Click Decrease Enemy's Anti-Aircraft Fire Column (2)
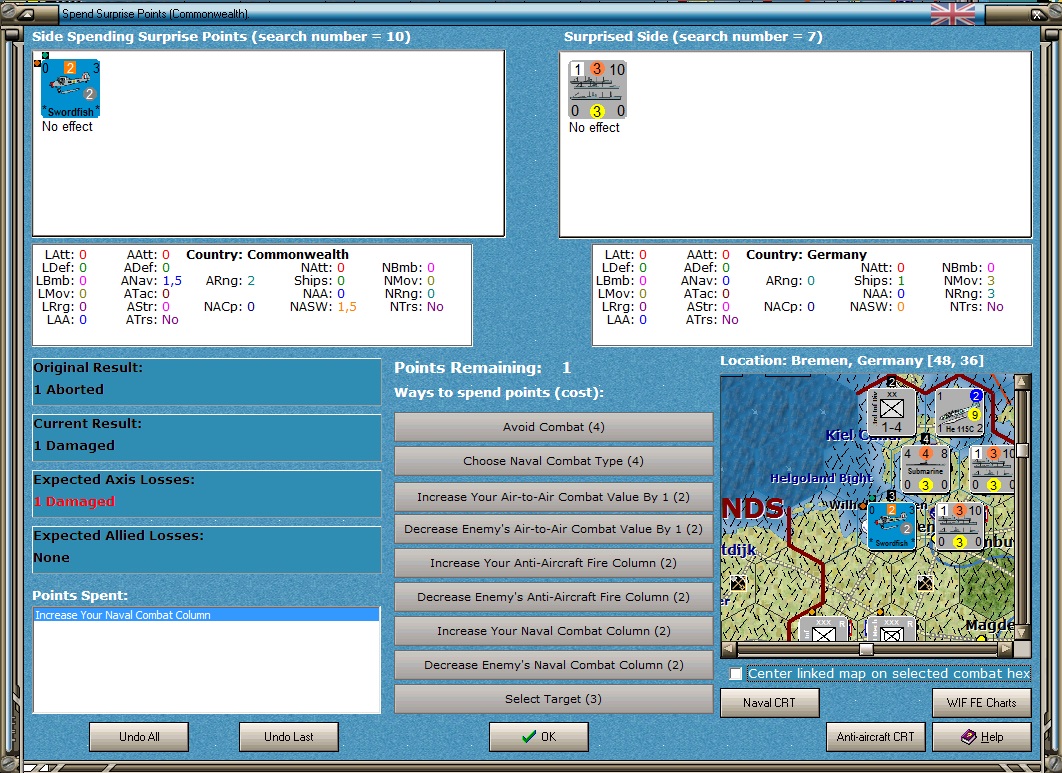Viewport: 1062px width, 773px height. point(553,597)
